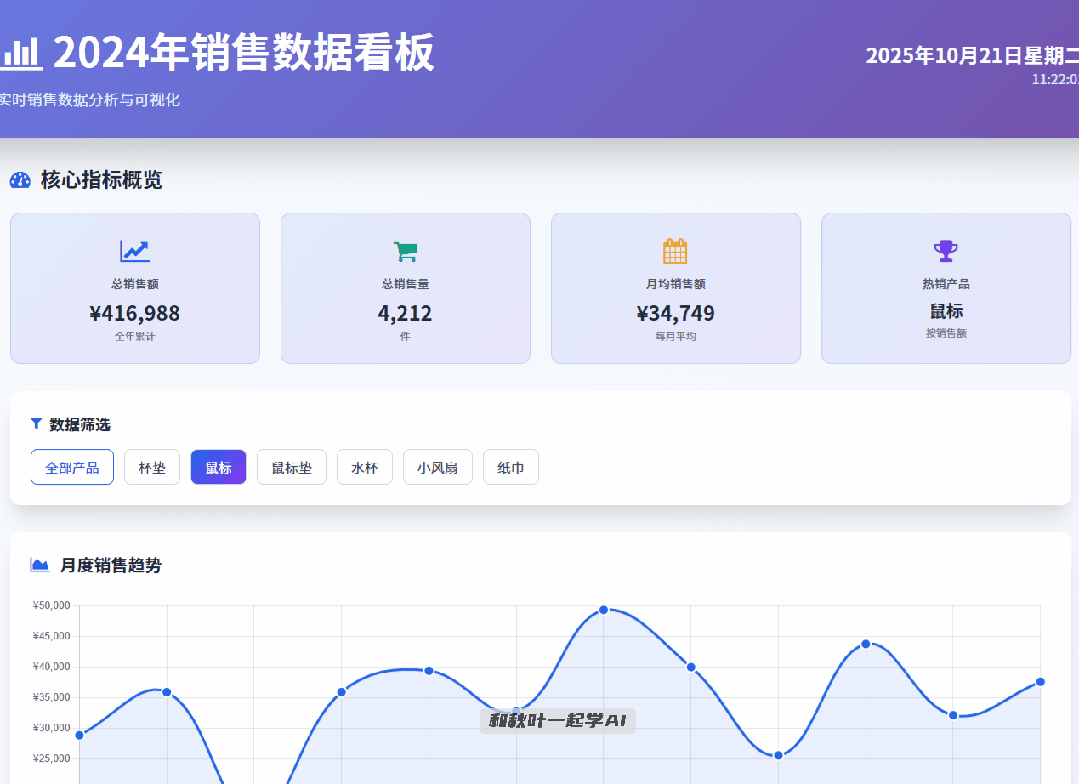
Task: Show only 小风扇 sales
Action: click(437, 467)
